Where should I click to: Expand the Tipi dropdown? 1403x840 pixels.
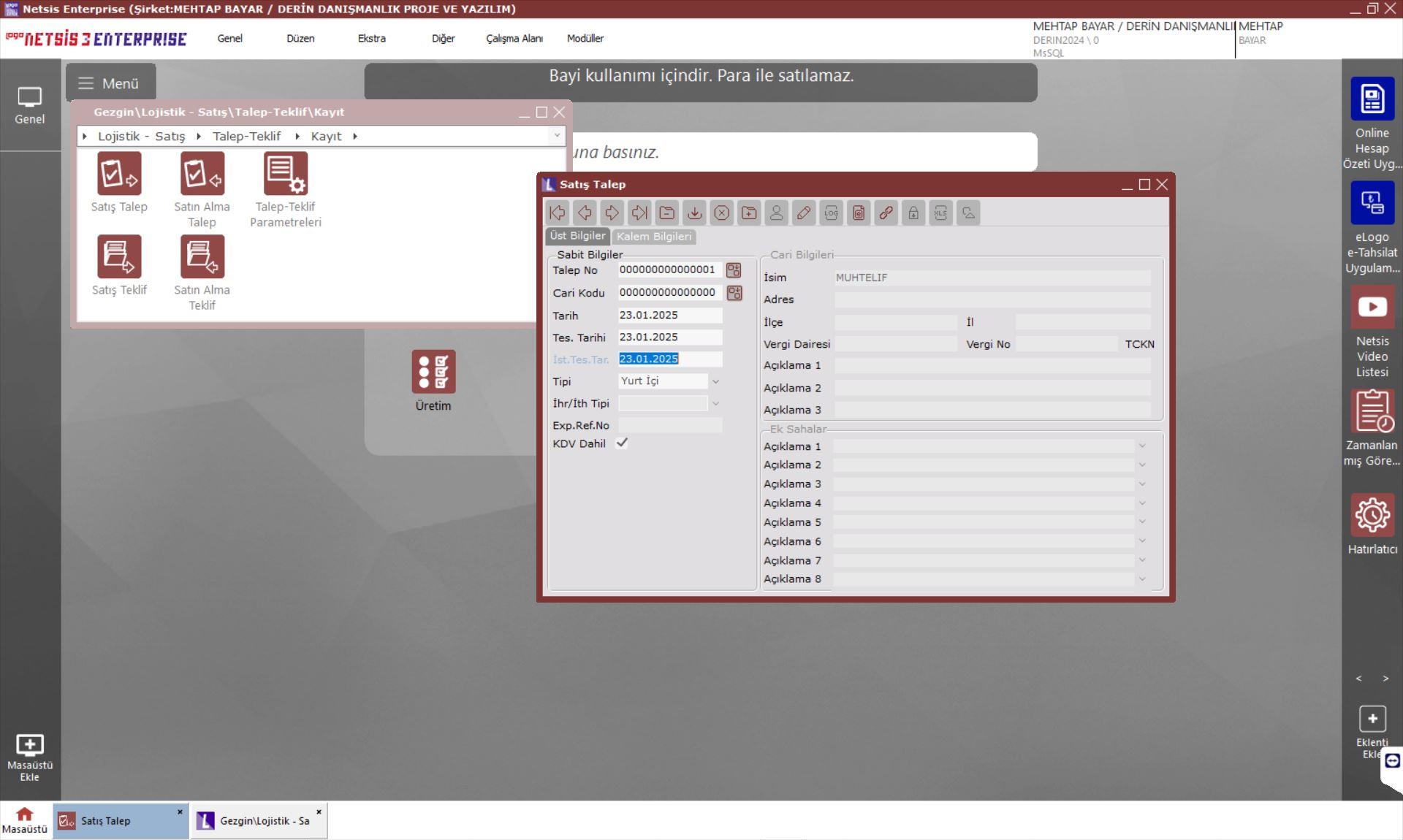(x=715, y=381)
